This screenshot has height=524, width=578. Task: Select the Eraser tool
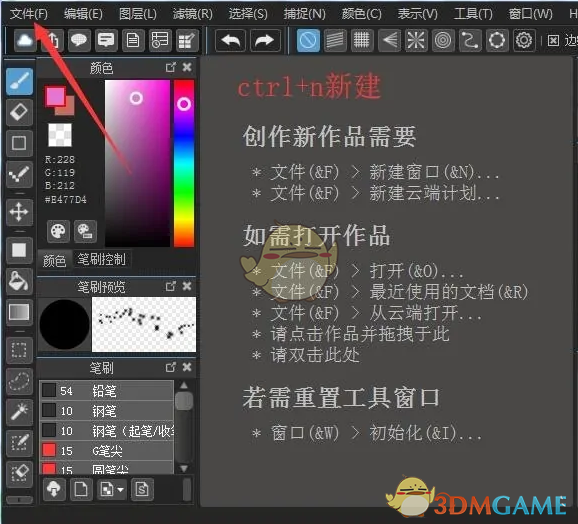tap(19, 112)
